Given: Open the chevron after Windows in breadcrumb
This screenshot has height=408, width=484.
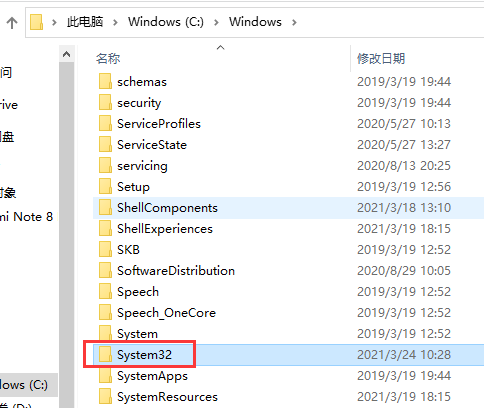Looking at the screenshot, I should coord(294,22).
